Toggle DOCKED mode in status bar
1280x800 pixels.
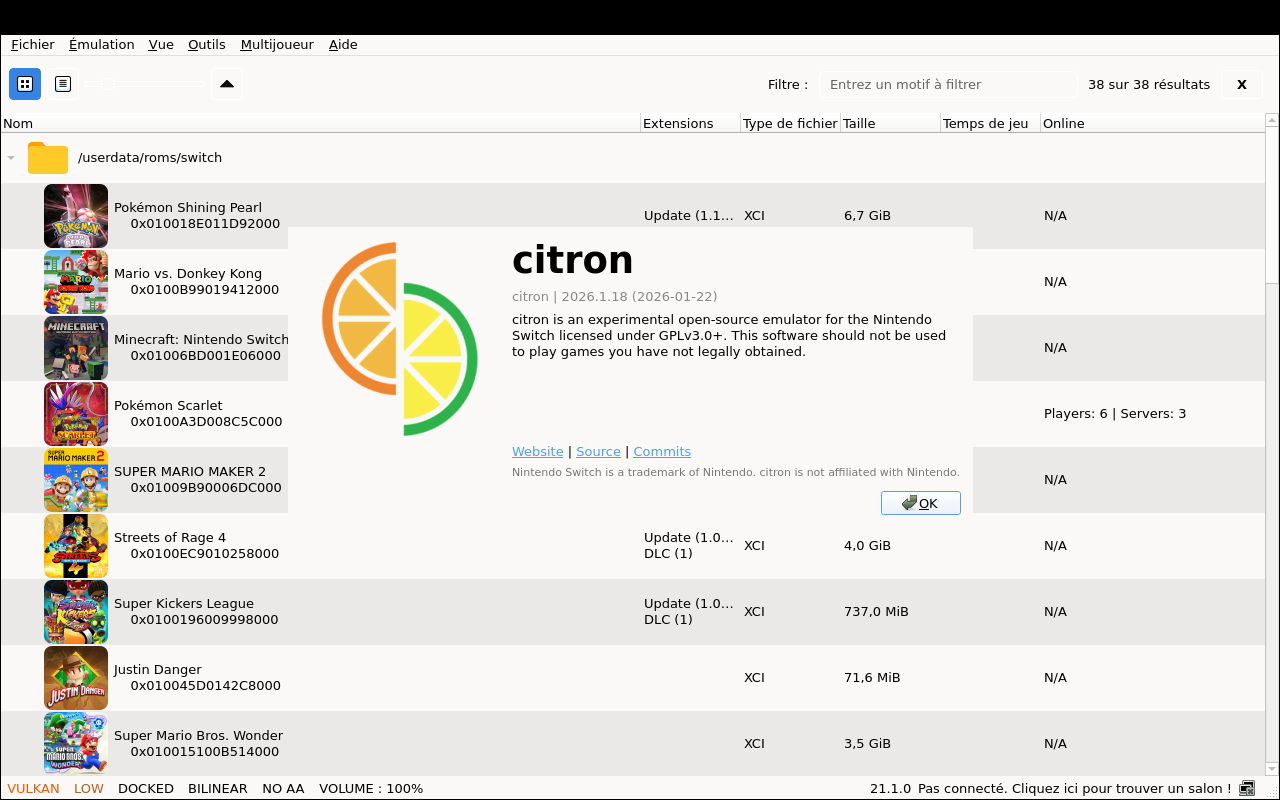(x=146, y=788)
